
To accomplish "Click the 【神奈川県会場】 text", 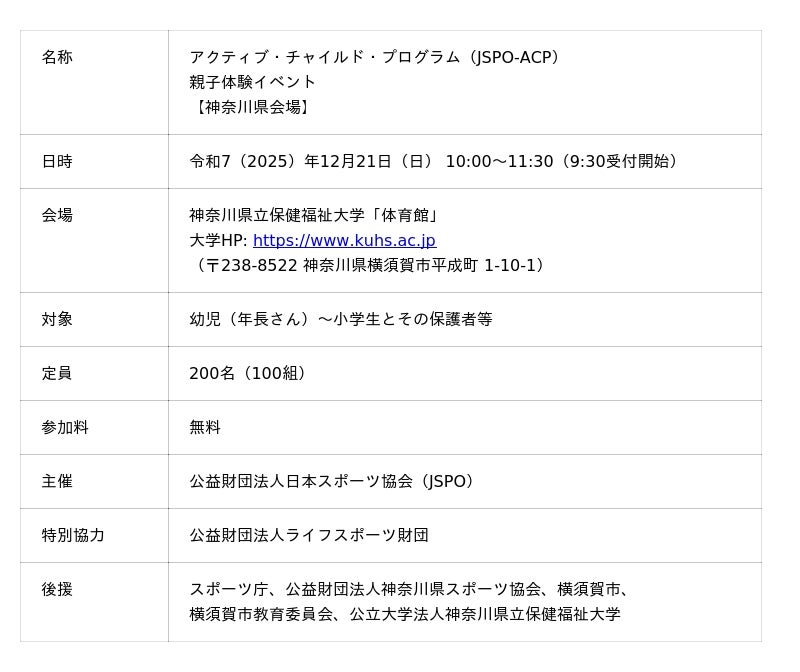I will click(251, 107).
